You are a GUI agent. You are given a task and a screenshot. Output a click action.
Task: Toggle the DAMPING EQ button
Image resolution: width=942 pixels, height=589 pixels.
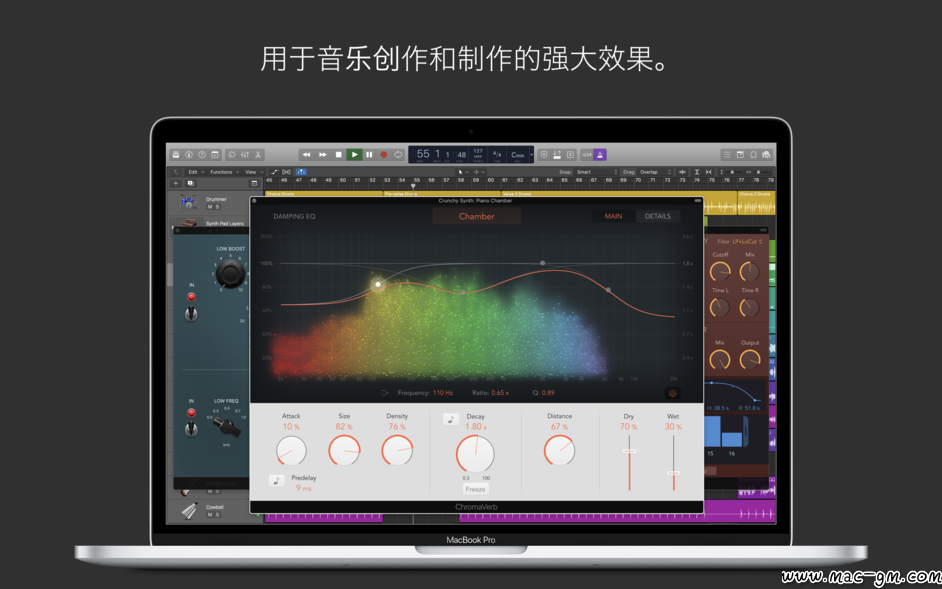click(x=294, y=216)
